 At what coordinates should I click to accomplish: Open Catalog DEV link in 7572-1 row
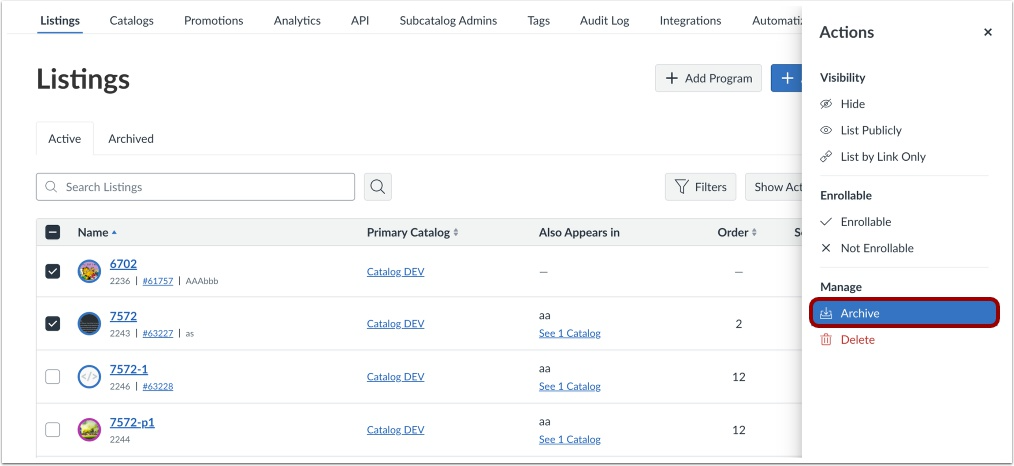[x=395, y=377]
